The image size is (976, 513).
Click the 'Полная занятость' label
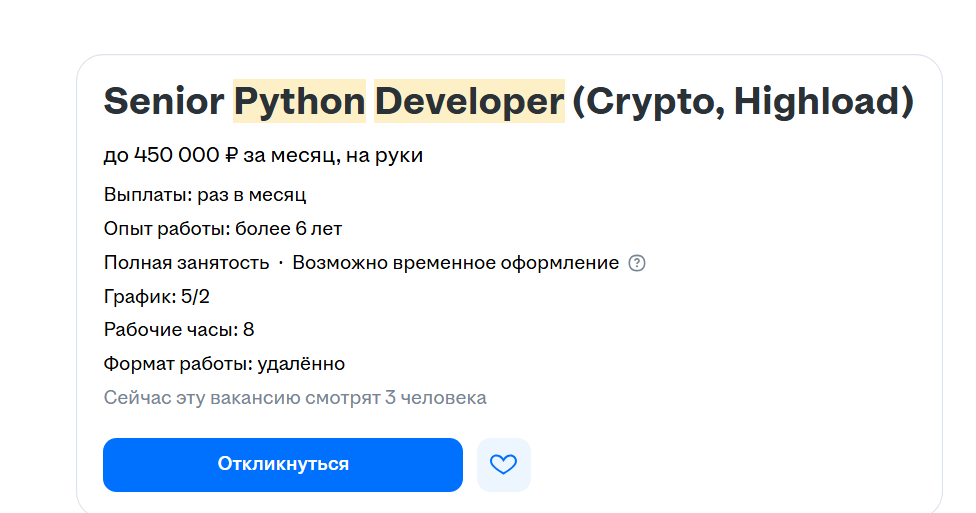click(x=186, y=263)
